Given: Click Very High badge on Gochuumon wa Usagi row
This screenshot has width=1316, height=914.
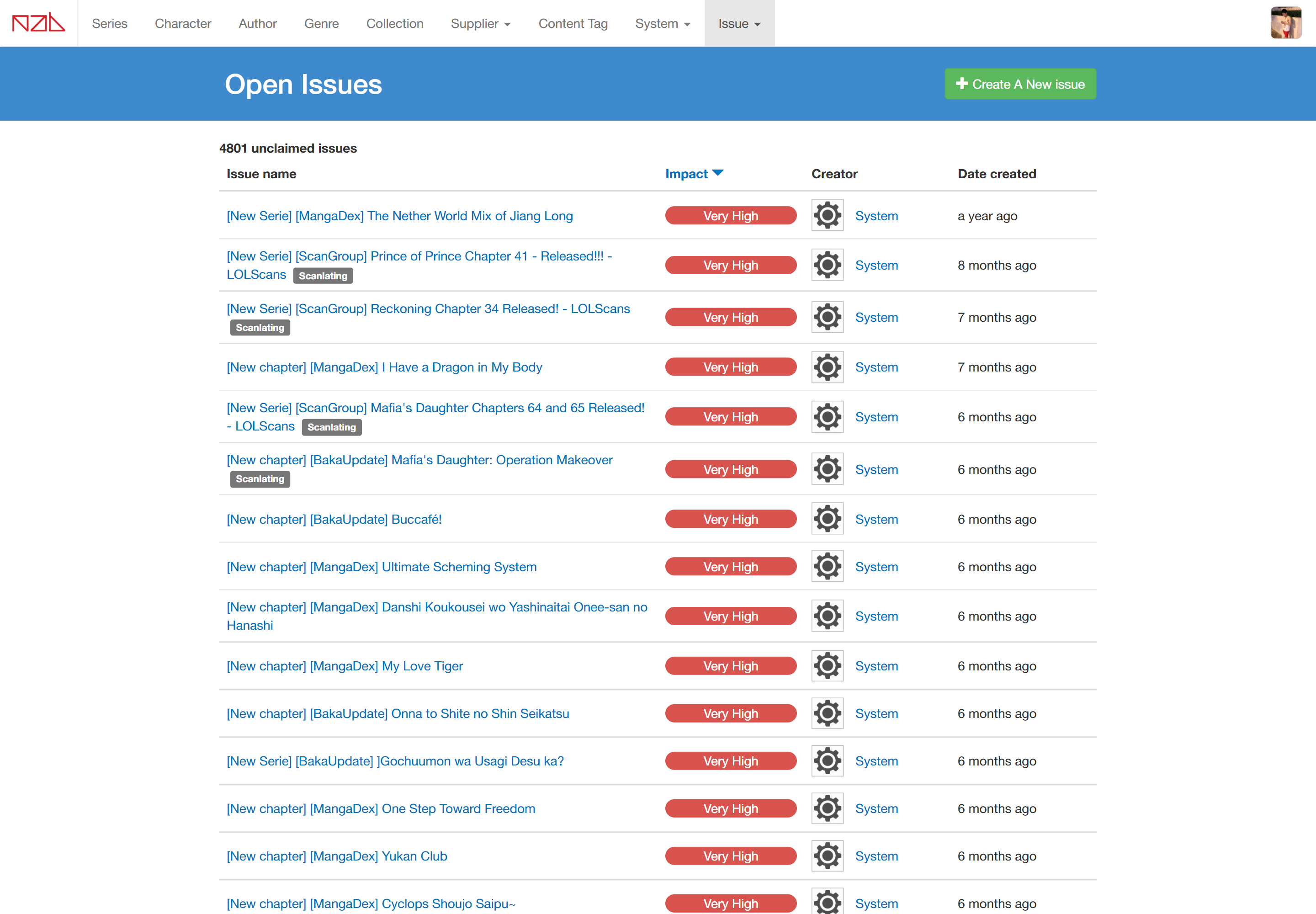Looking at the screenshot, I should click(730, 761).
